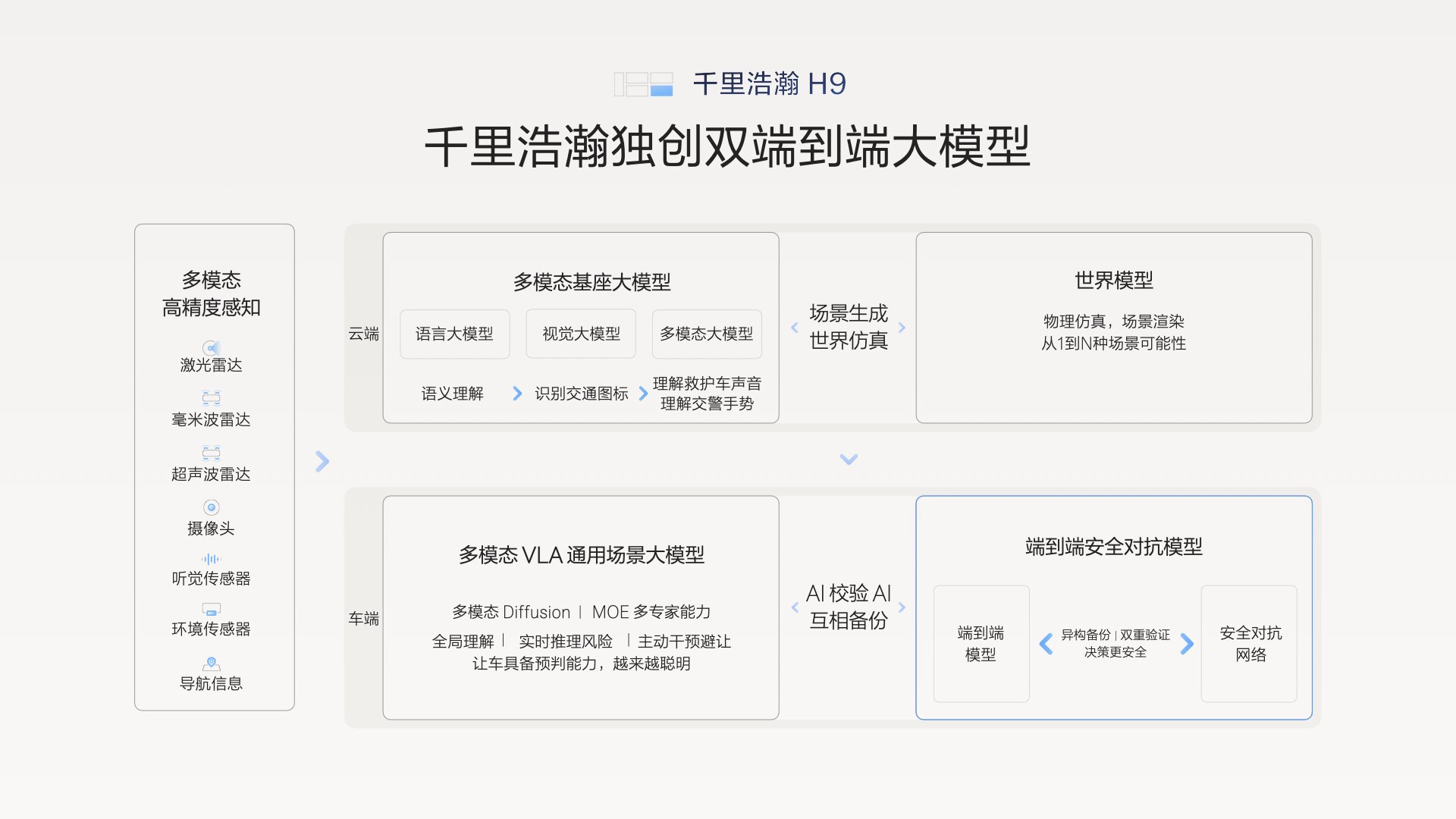This screenshot has height=819, width=1456.
Task: Click the 异构备份 | 双重验证 text
Action: [x=1116, y=635]
